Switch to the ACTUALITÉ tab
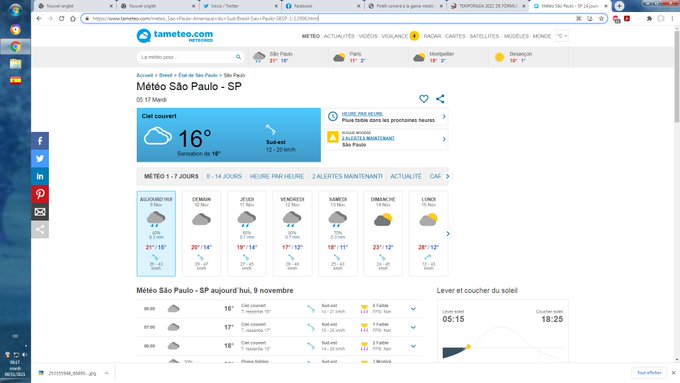The width and height of the screenshot is (680, 383). pos(406,177)
